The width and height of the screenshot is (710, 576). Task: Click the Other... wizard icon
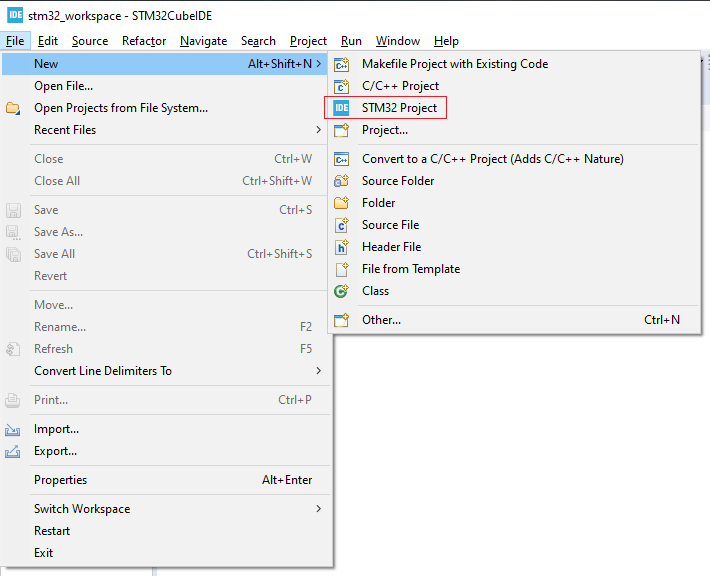341,320
